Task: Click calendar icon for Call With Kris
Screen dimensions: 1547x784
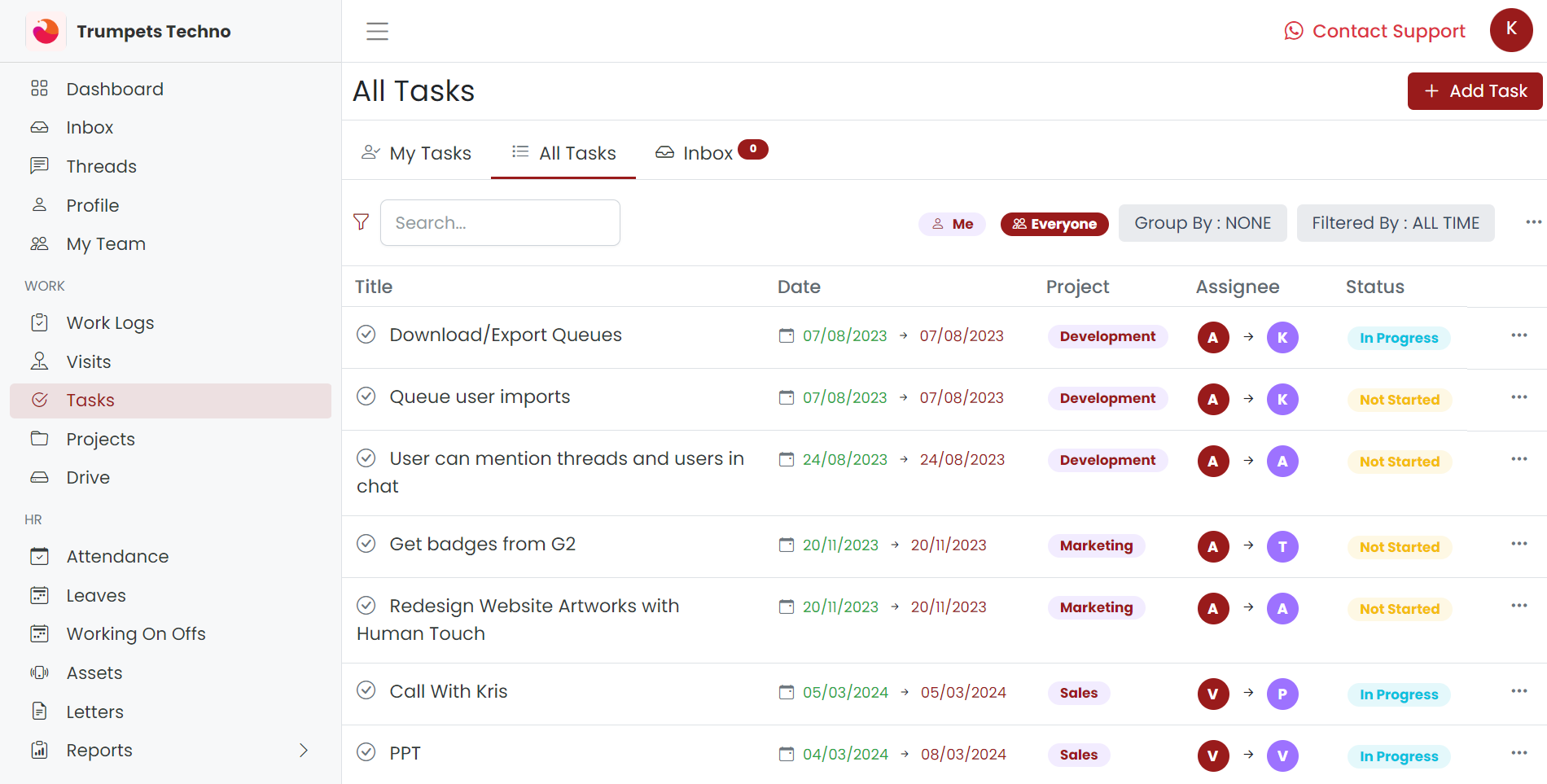Action: (786, 692)
